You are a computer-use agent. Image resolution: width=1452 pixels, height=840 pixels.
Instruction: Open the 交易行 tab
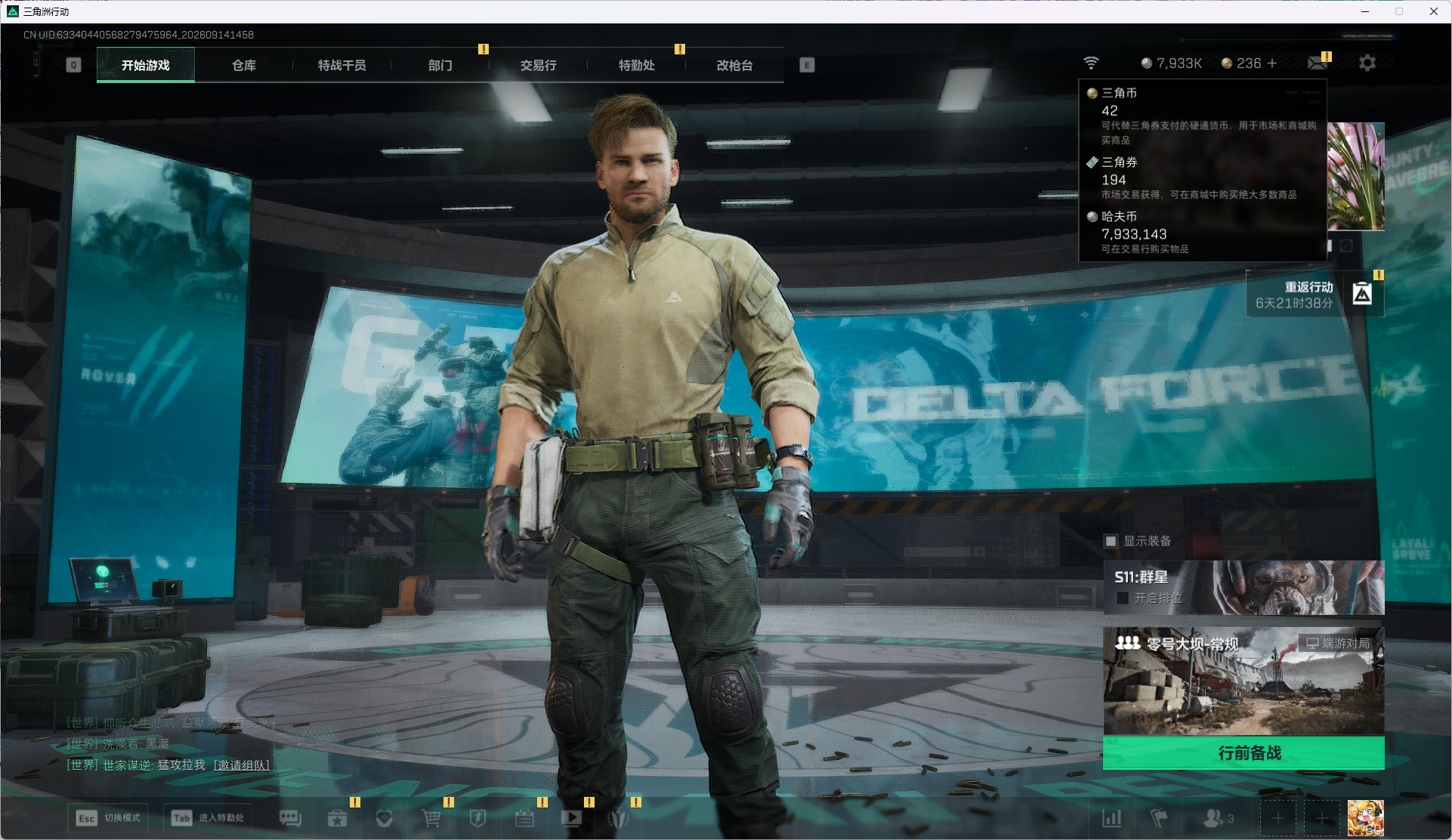(x=539, y=65)
